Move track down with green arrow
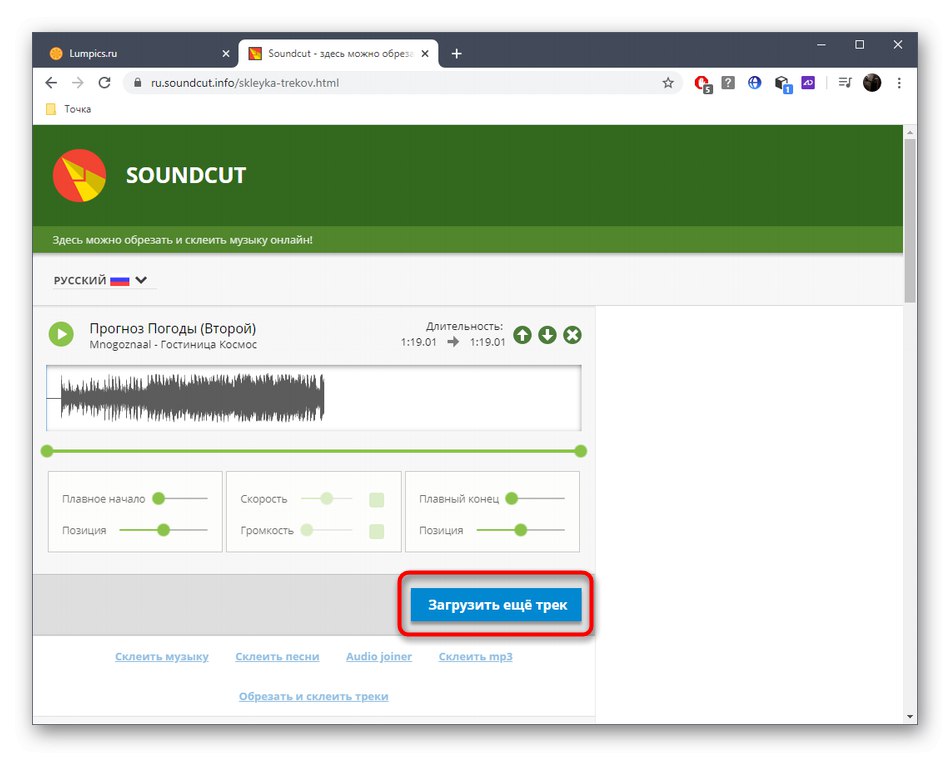The width and height of the screenshot is (950, 757). [x=547, y=335]
